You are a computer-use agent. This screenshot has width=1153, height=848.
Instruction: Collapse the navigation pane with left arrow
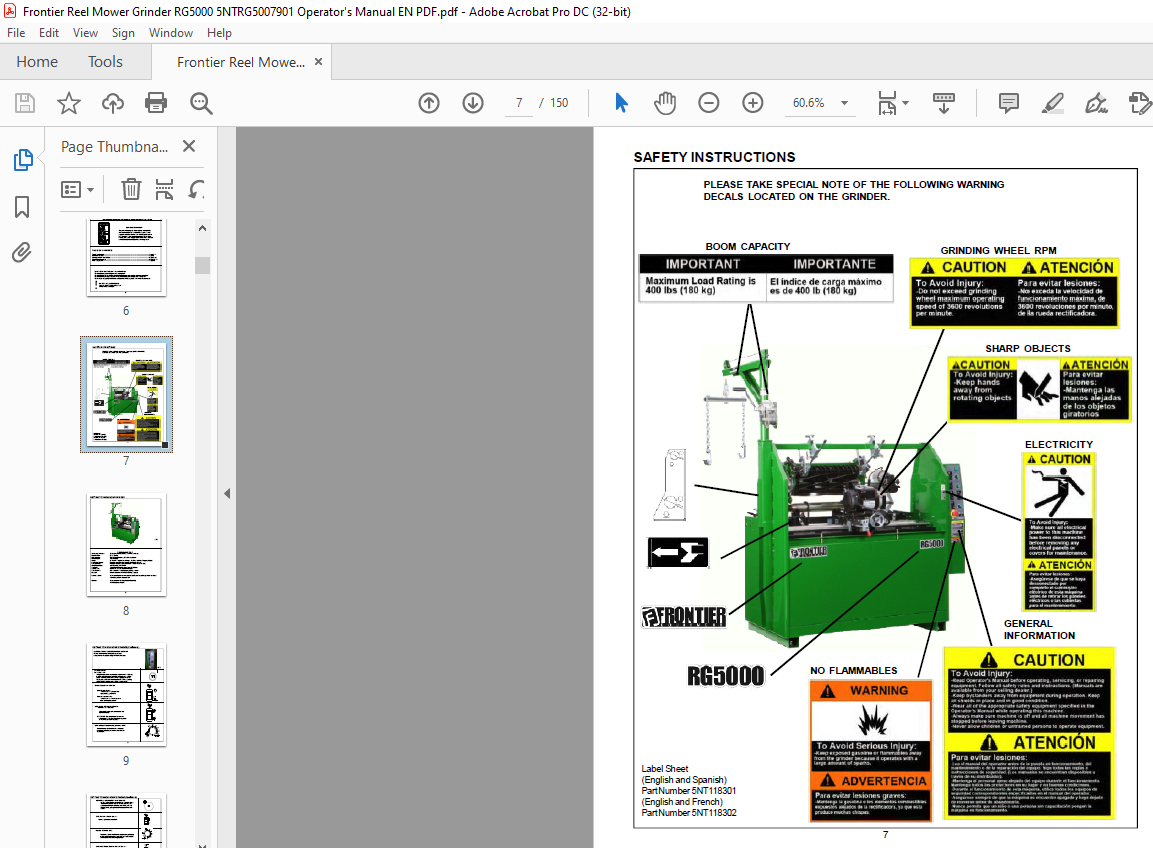click(x=227, y=494)
